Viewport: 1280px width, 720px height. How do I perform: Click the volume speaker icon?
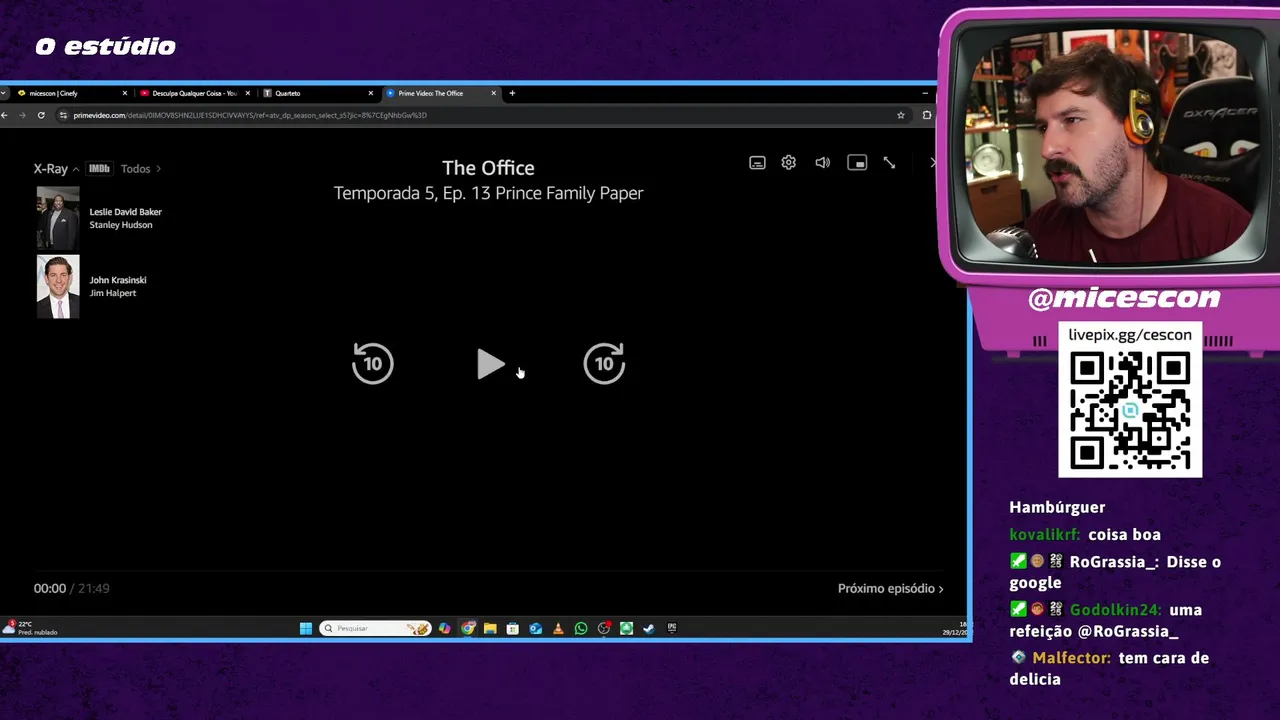tap(822, 163)
